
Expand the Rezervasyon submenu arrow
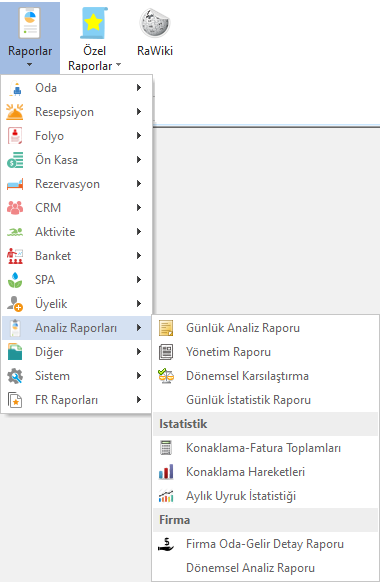(x=139, y=183)
